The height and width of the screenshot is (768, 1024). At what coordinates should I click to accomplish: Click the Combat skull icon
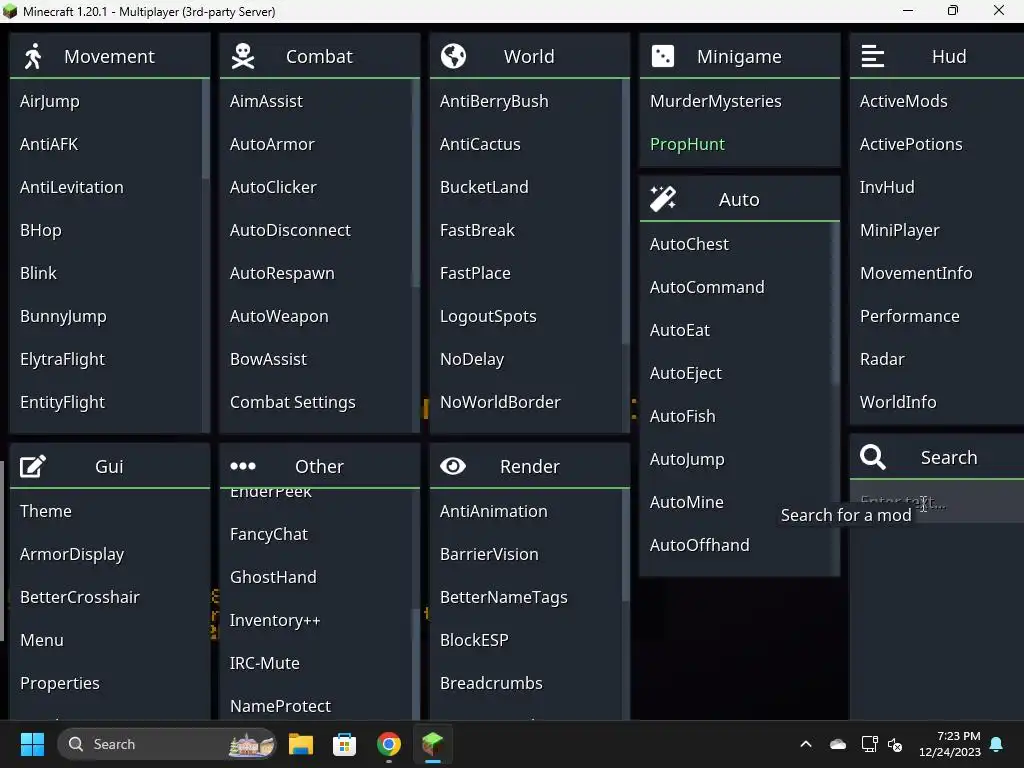(243, 56)
